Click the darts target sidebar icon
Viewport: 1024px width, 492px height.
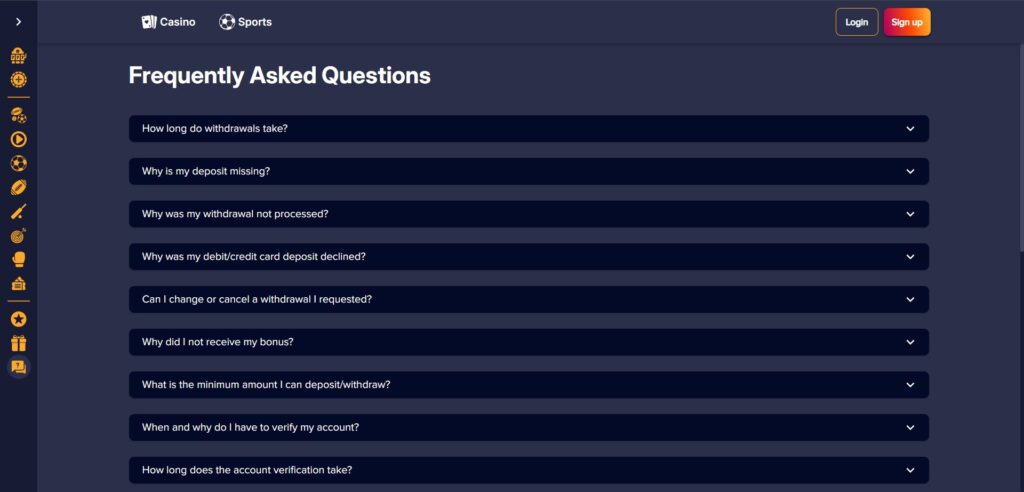[x=18, y=236]
